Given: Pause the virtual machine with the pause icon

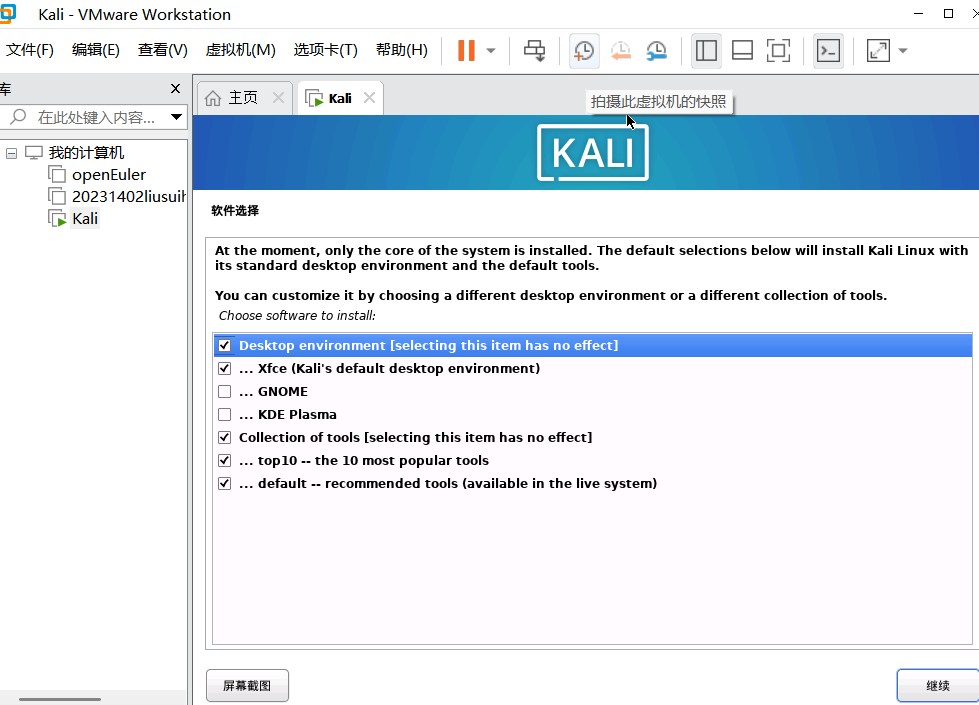Looking at the screenshot, I should [466, 51].
